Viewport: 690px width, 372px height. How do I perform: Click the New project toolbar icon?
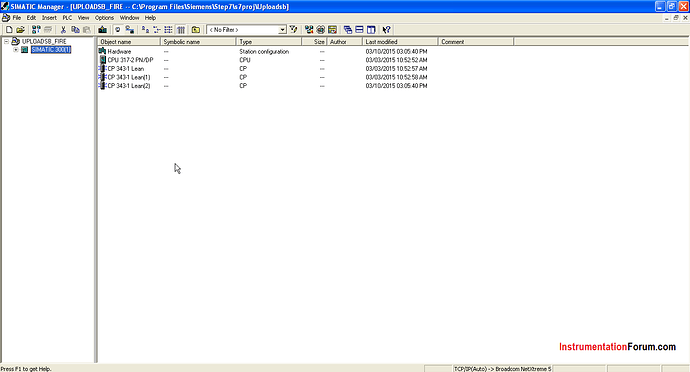[9, 29]
